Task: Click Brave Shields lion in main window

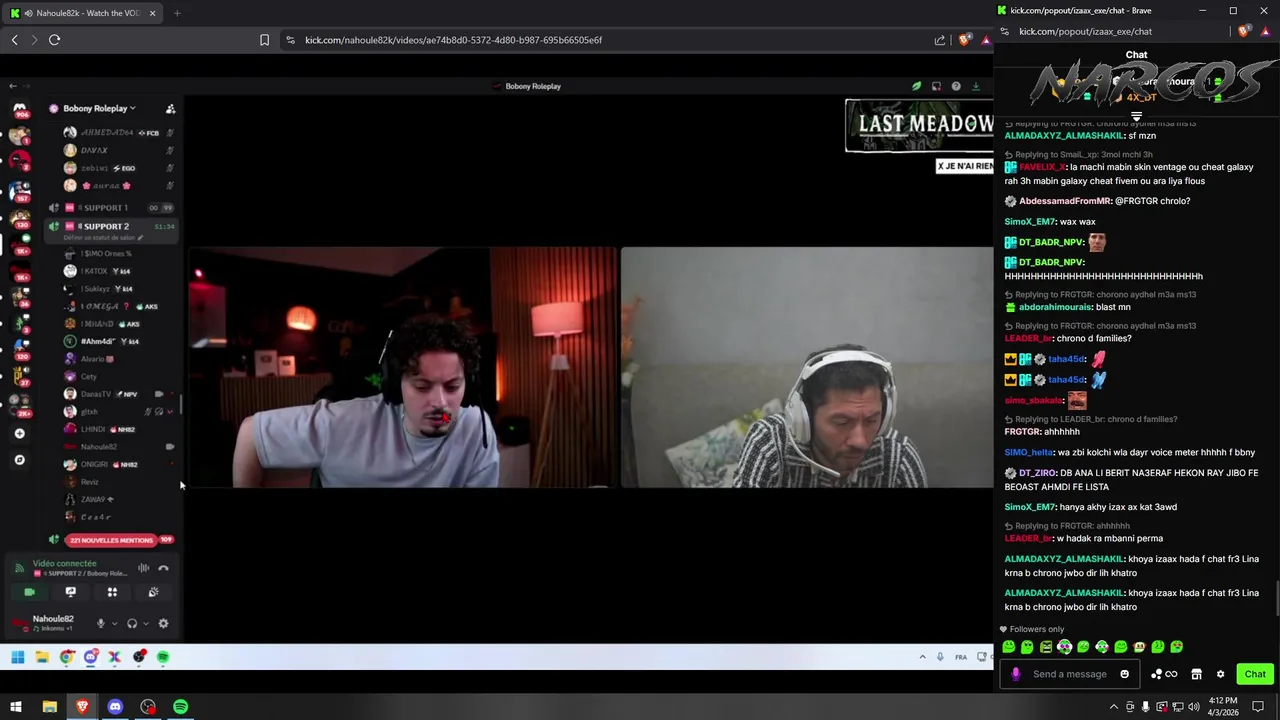Action: click(964, 40)
